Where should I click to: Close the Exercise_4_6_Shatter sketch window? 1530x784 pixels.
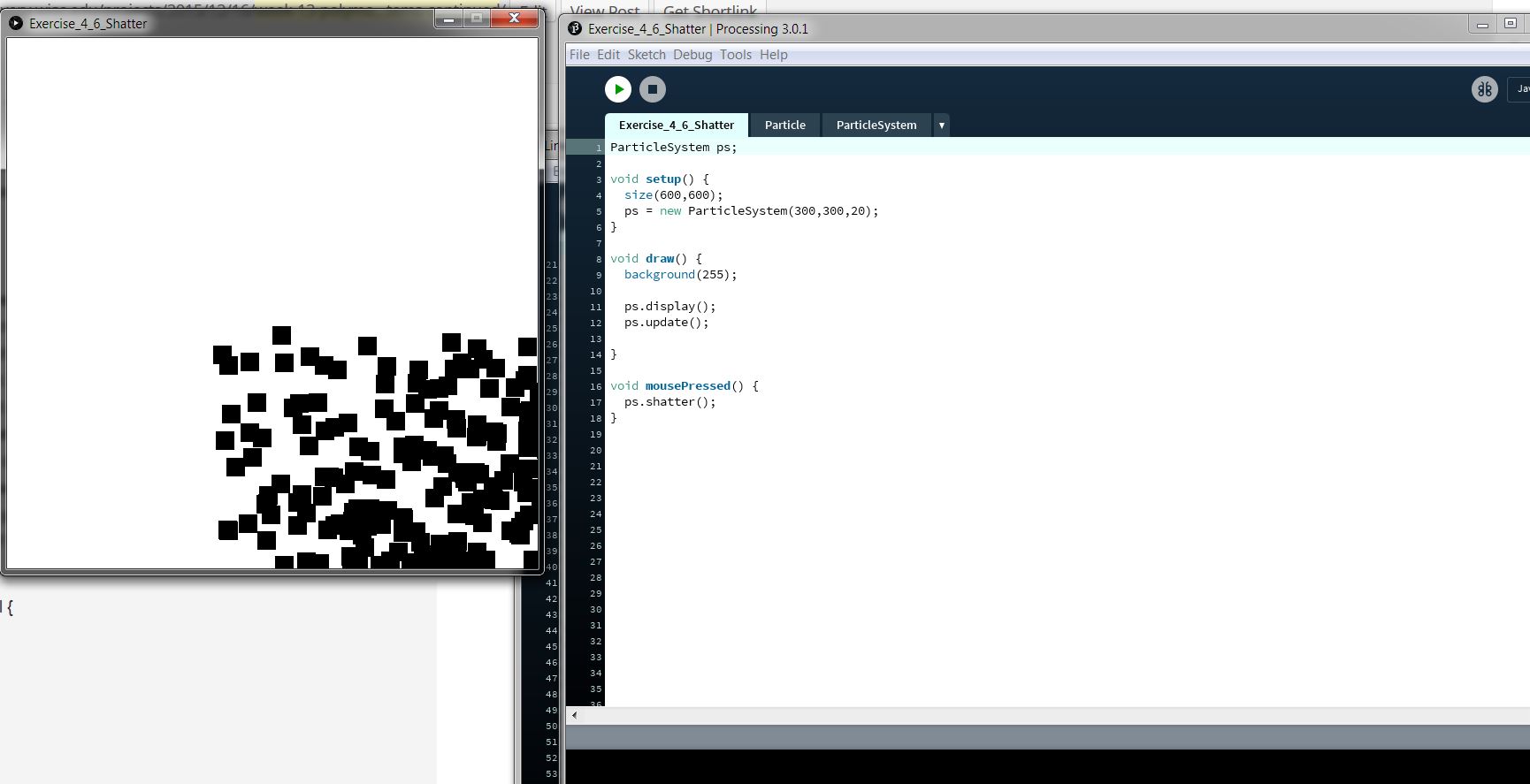pos(514,19)
